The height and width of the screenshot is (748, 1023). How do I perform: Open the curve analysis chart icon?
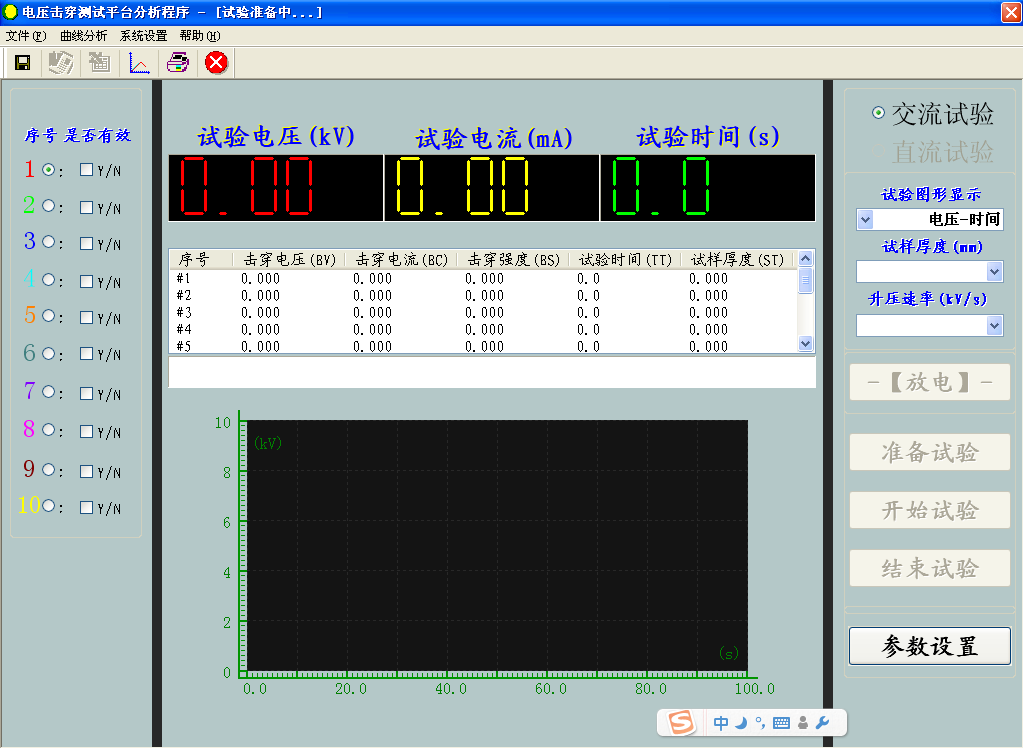click(x=139, y=63)
